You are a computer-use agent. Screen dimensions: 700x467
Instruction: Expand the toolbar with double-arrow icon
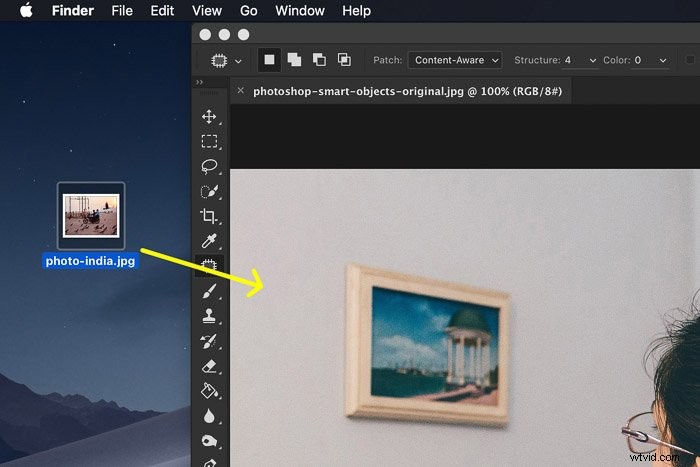coord(199,82)
